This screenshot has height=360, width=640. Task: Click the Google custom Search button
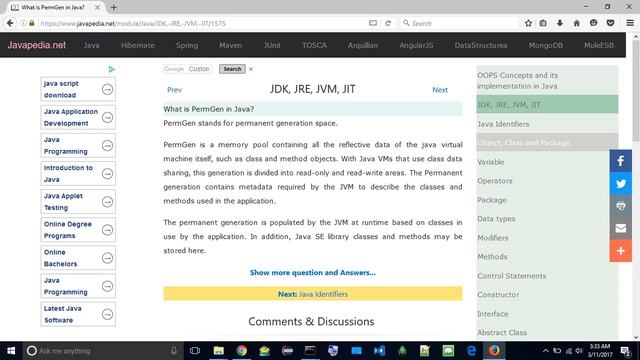(x=232, y=69)
